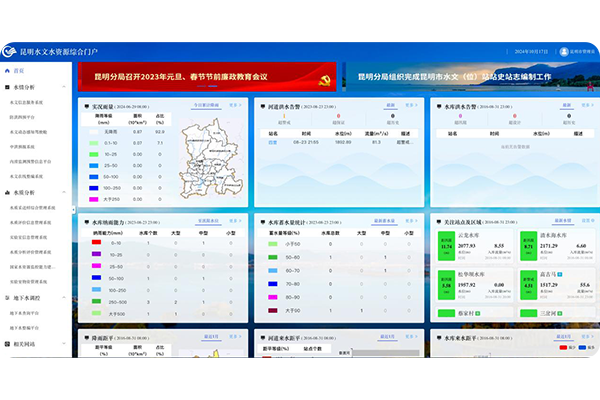Screen dimensions: 600x400
Task: Click the 关注站点及区域 panel title icon
Action: pos(437,221)
